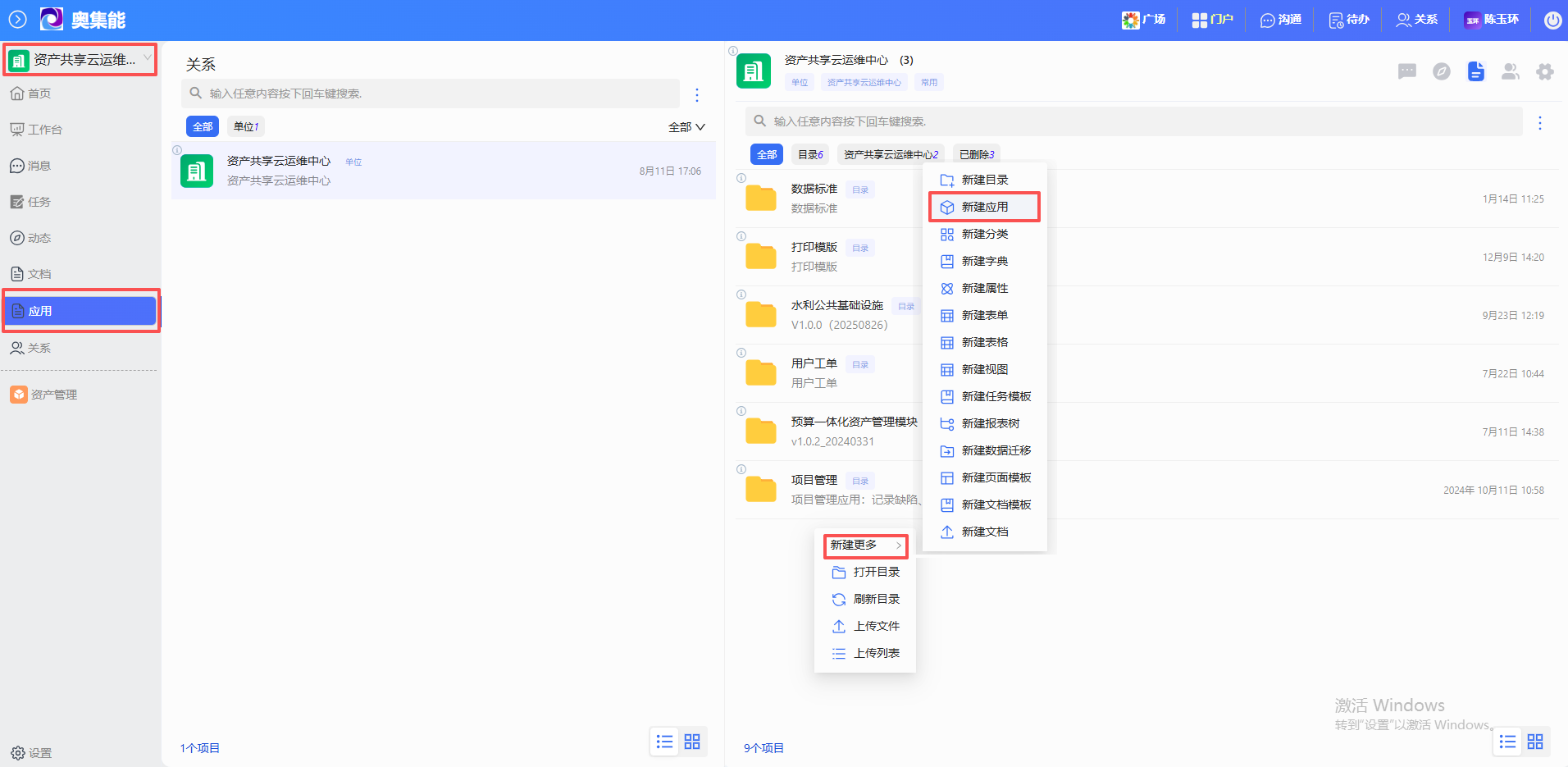Choose 上传文件 in the context menu

[x=876, y=626]
